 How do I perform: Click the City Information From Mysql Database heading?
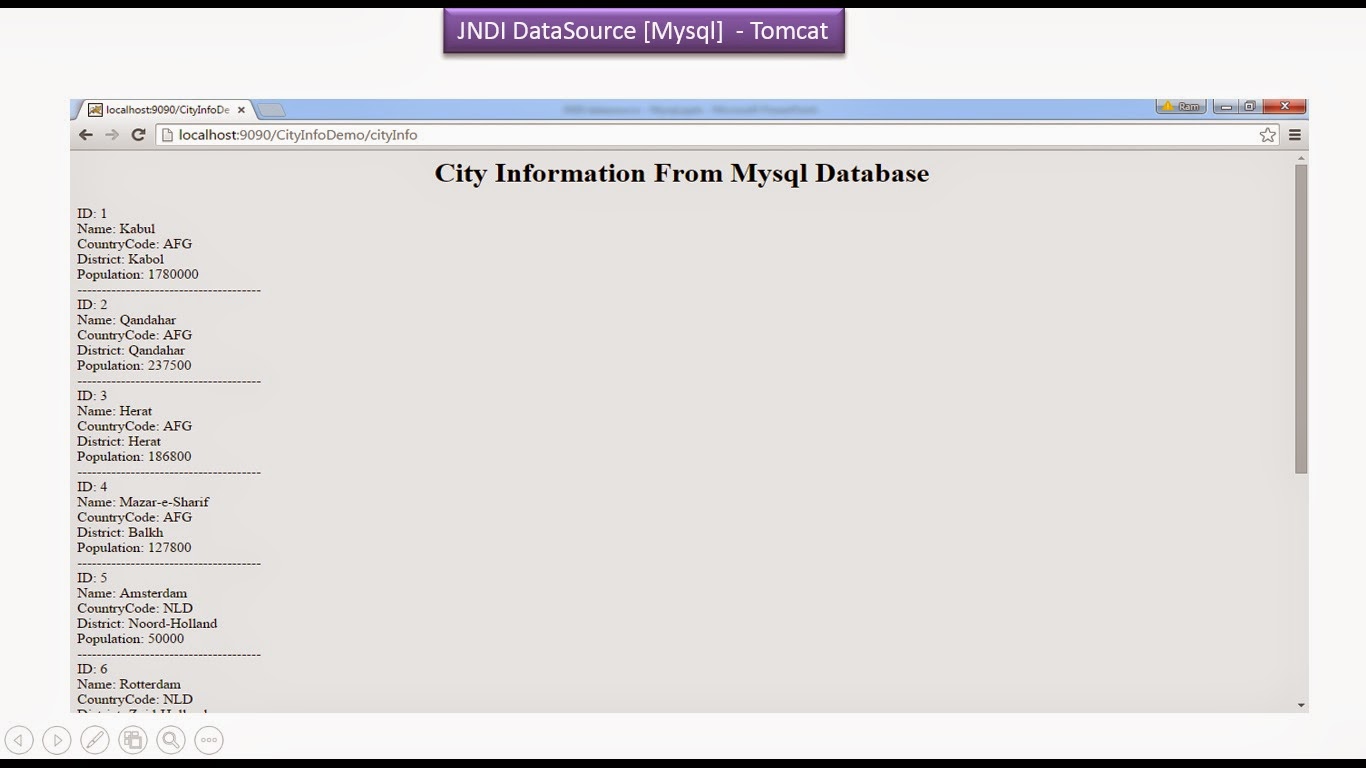click(x=682, y=173)
